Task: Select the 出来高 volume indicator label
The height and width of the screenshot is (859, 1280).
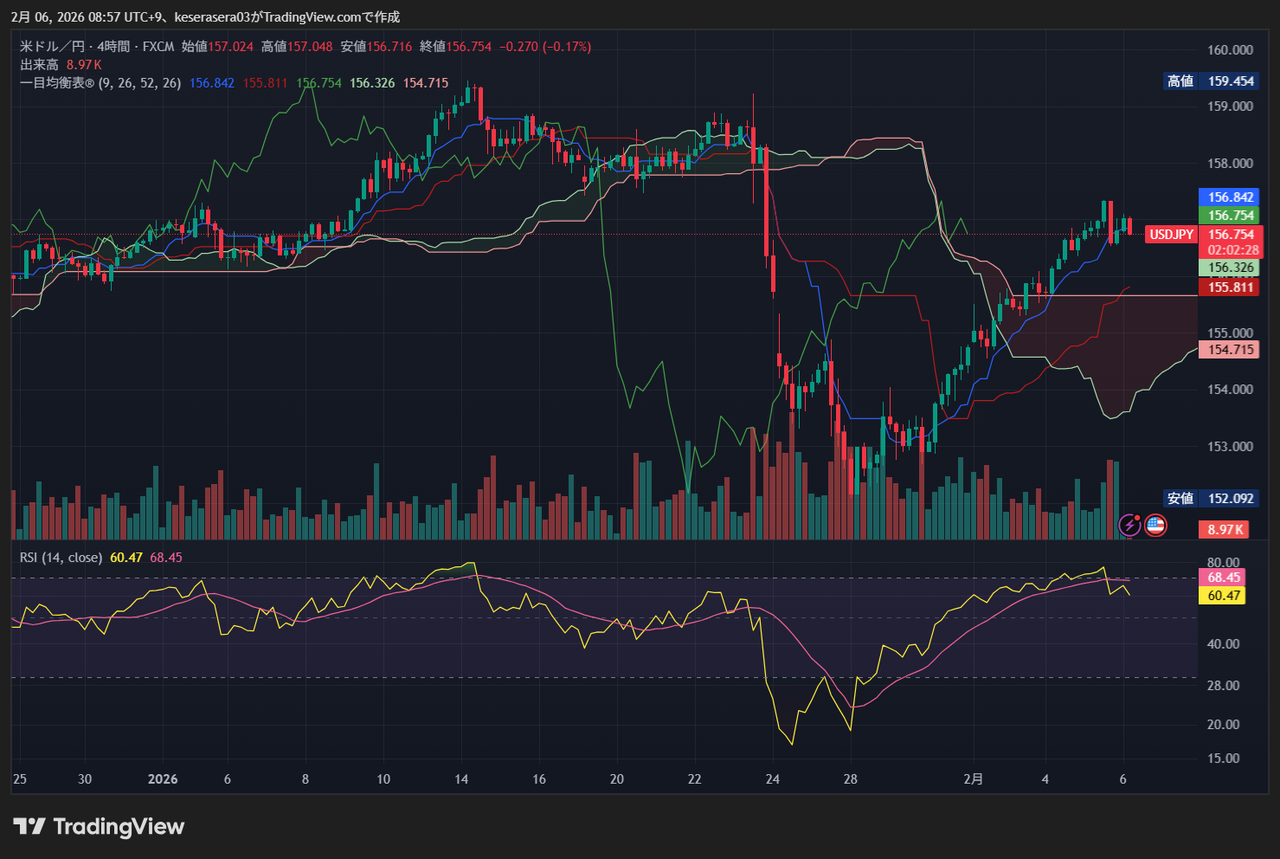Action: click(40, 64)
